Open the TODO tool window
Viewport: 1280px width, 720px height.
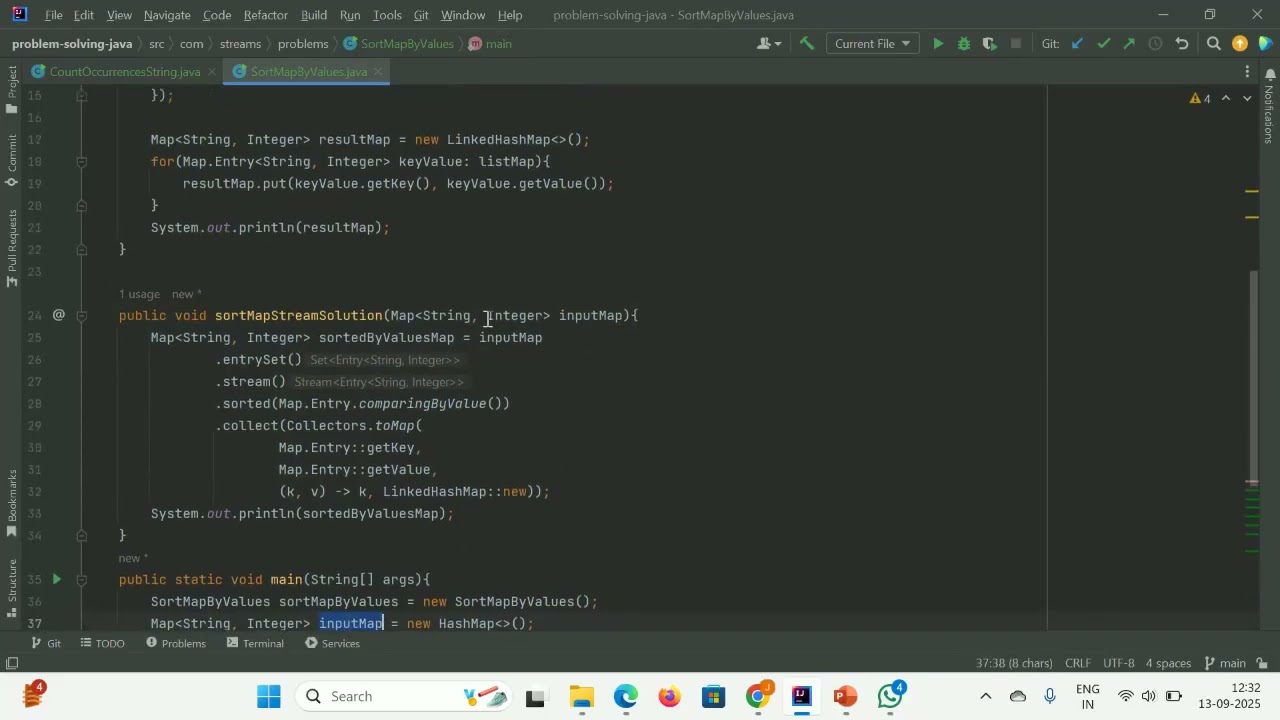102,643
